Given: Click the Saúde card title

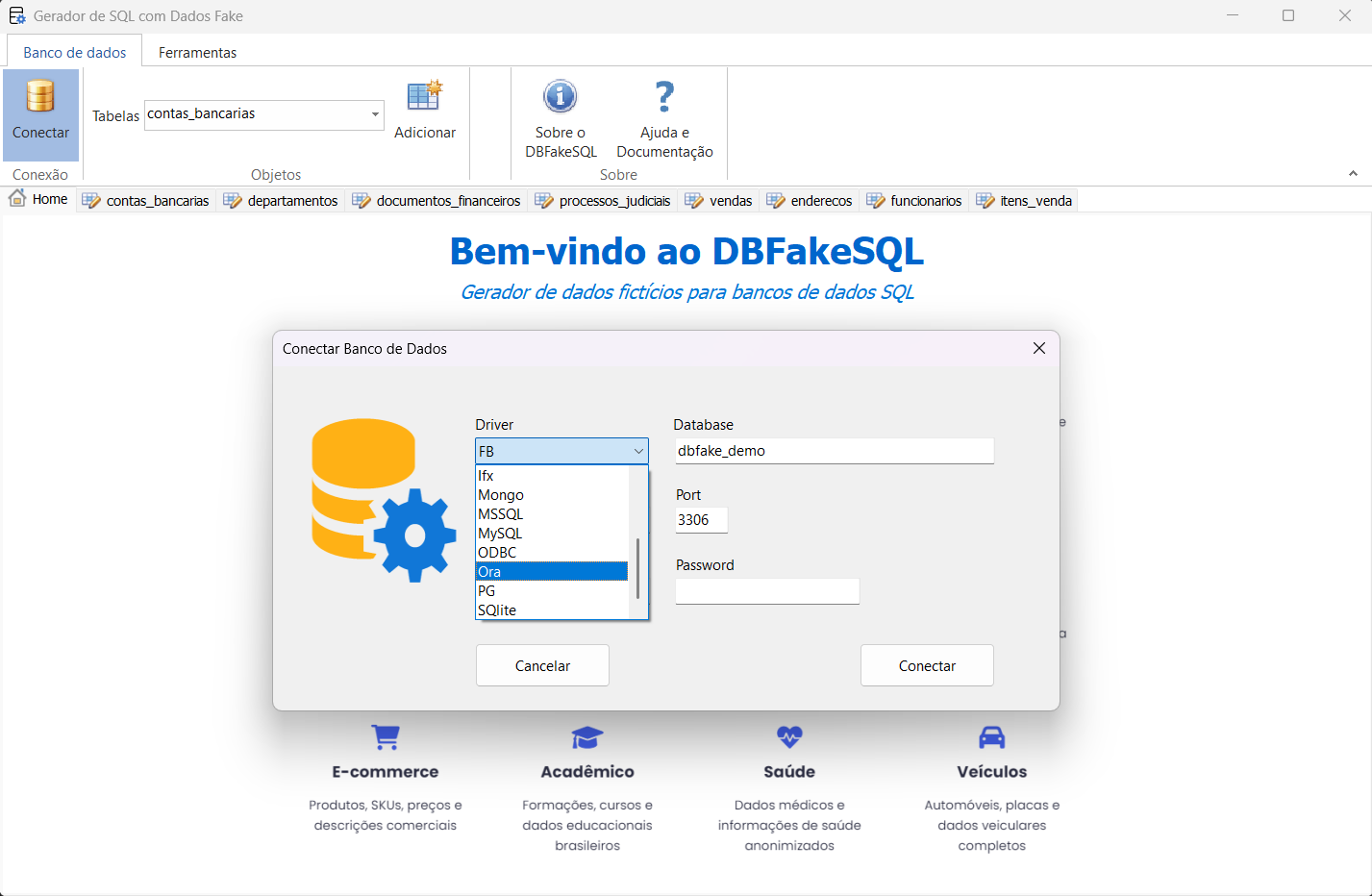Looking at the screenshot, I should [789, 772].
